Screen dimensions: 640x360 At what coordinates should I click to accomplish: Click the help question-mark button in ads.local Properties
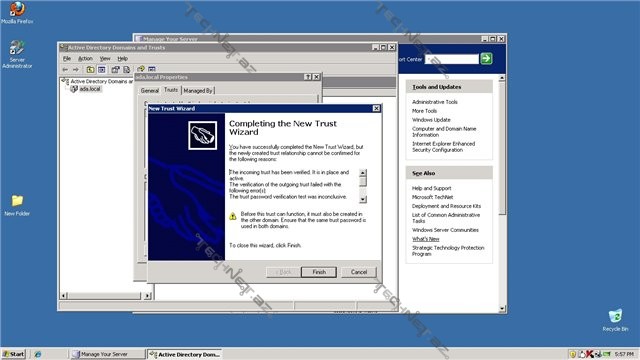click(308, 77)
